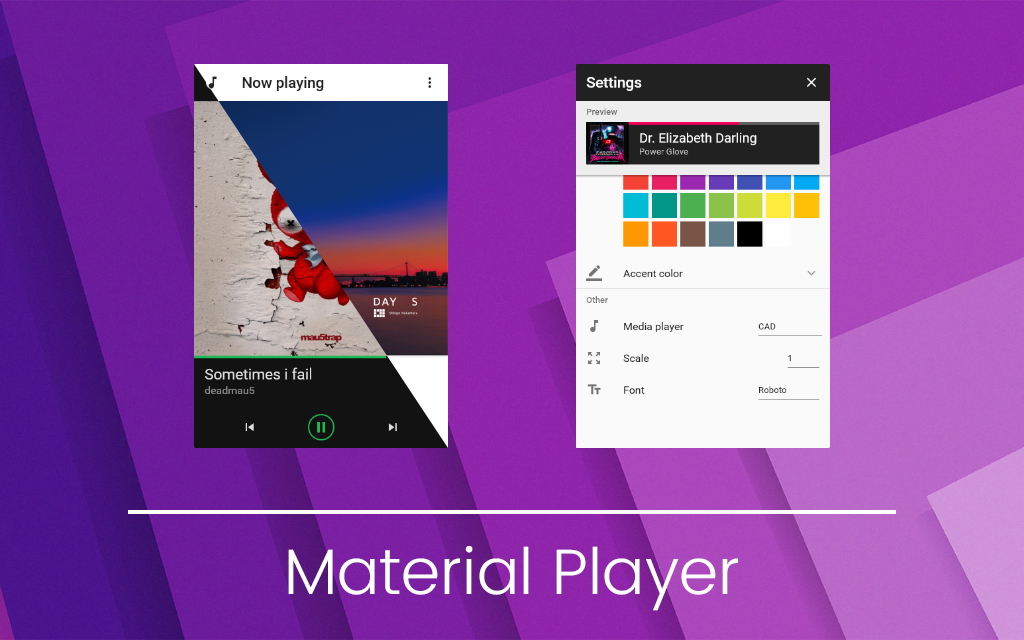Image resolution: width=1024 pixels, height=640 pixels.
Task: Close the Settings panel
Action: tap(811, 82)
